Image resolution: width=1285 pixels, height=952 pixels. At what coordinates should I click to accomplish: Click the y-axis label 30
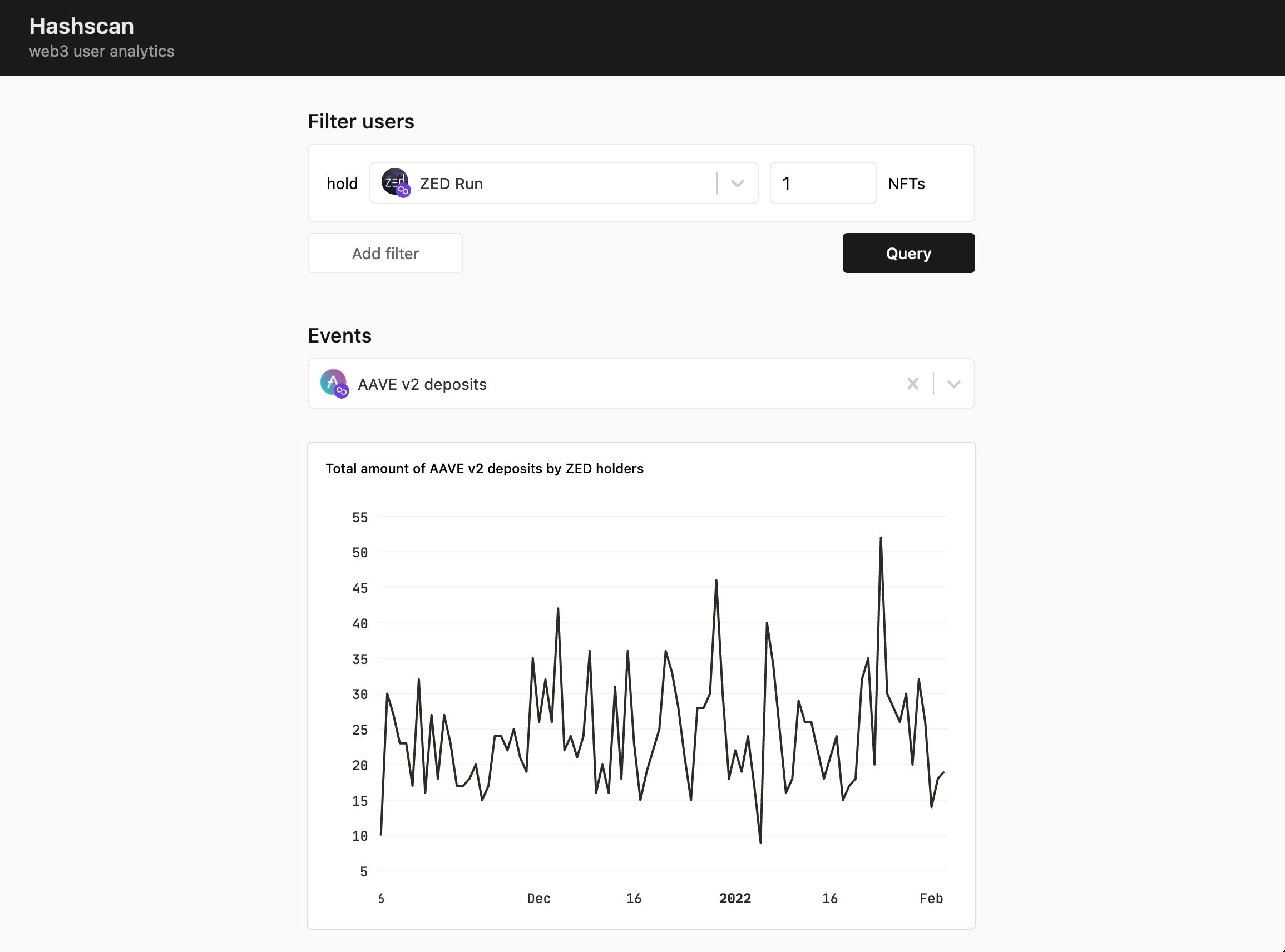[x=360, y=695]
